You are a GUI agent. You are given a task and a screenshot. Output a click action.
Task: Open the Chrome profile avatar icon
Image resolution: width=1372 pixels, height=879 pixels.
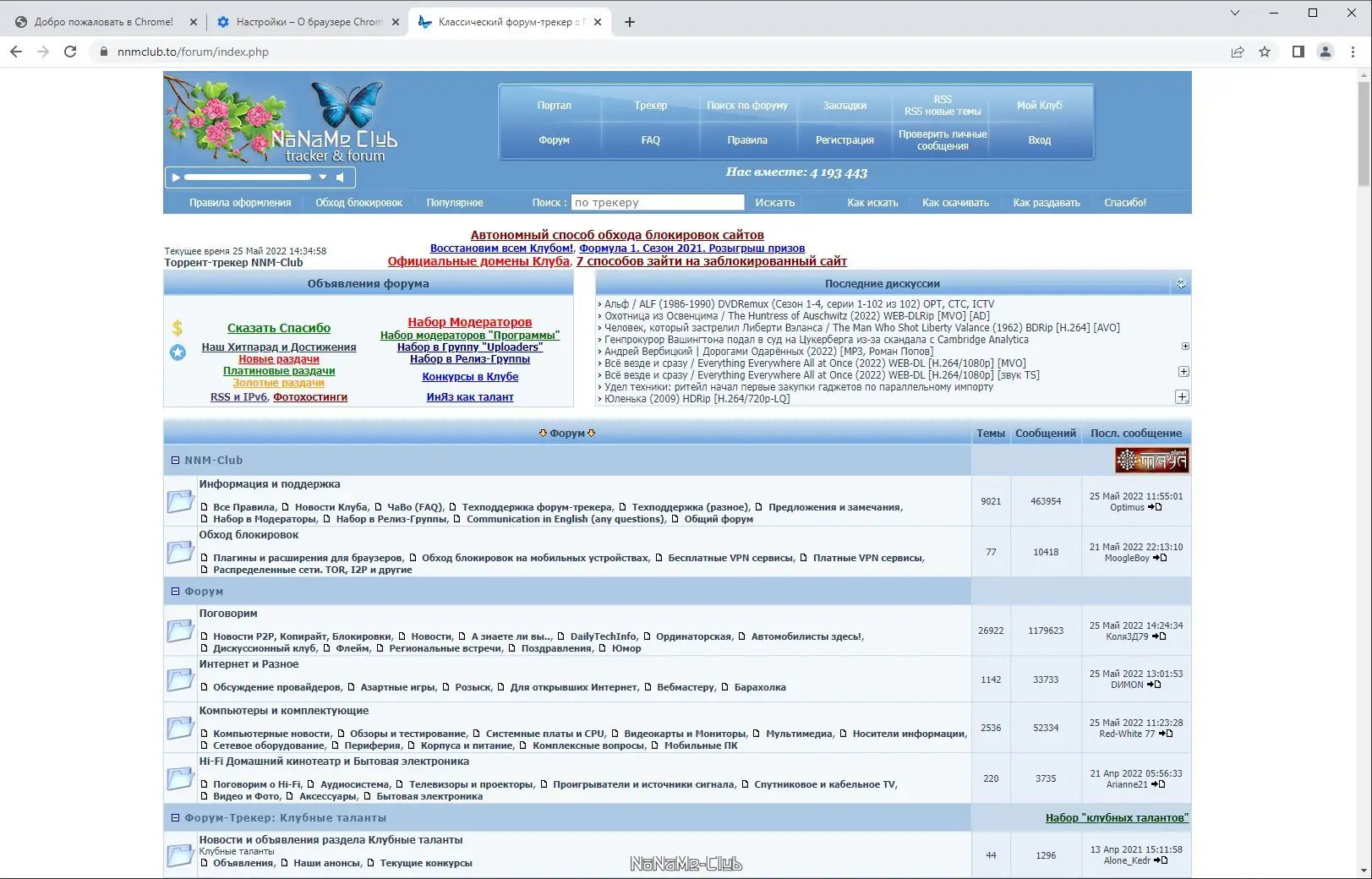(1326, 52)
